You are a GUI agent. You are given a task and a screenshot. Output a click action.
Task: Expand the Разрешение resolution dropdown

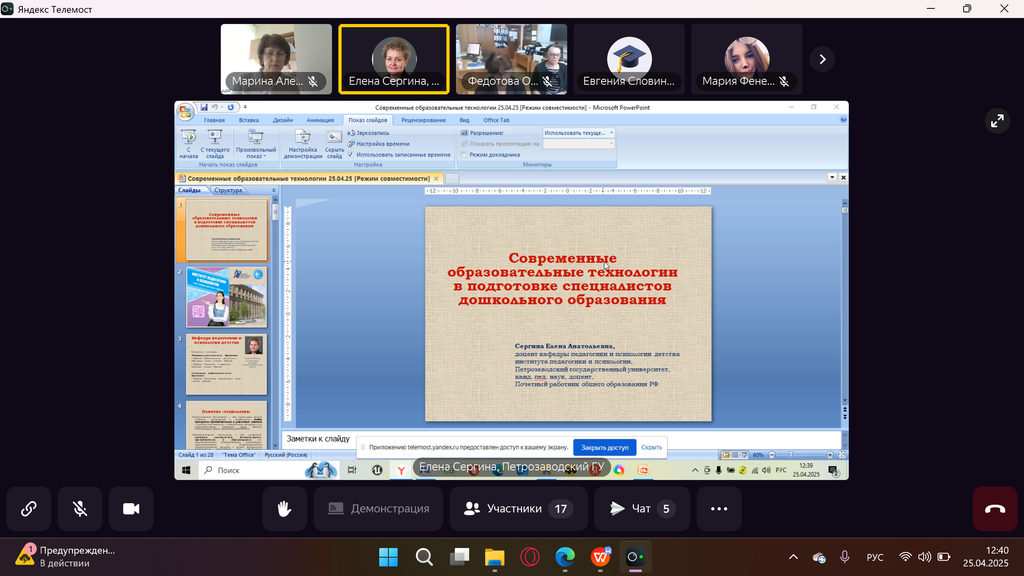coord(611,132)
